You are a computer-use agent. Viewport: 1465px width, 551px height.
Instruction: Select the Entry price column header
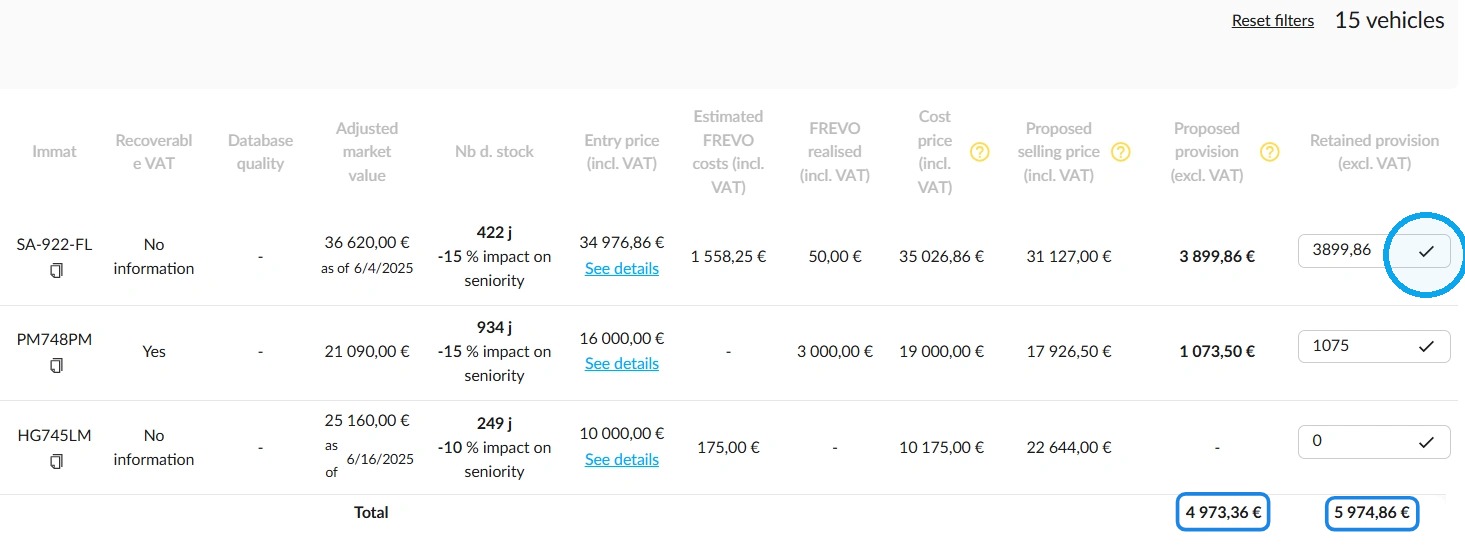(621, 152)
